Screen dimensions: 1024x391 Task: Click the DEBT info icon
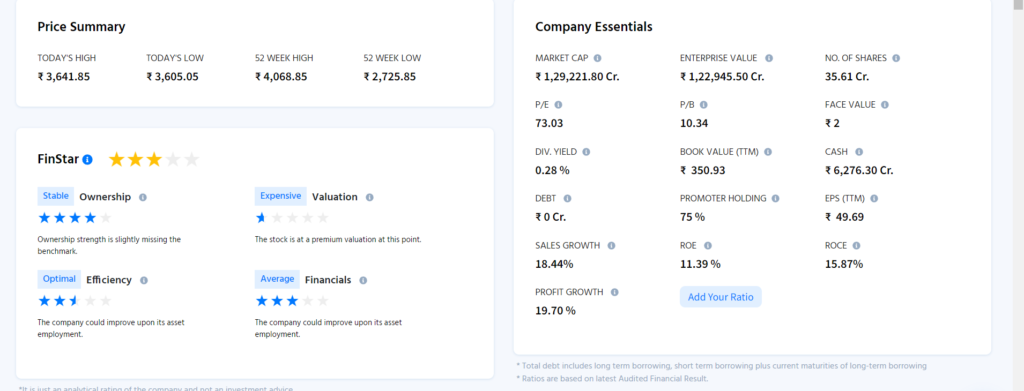[567, 198]
